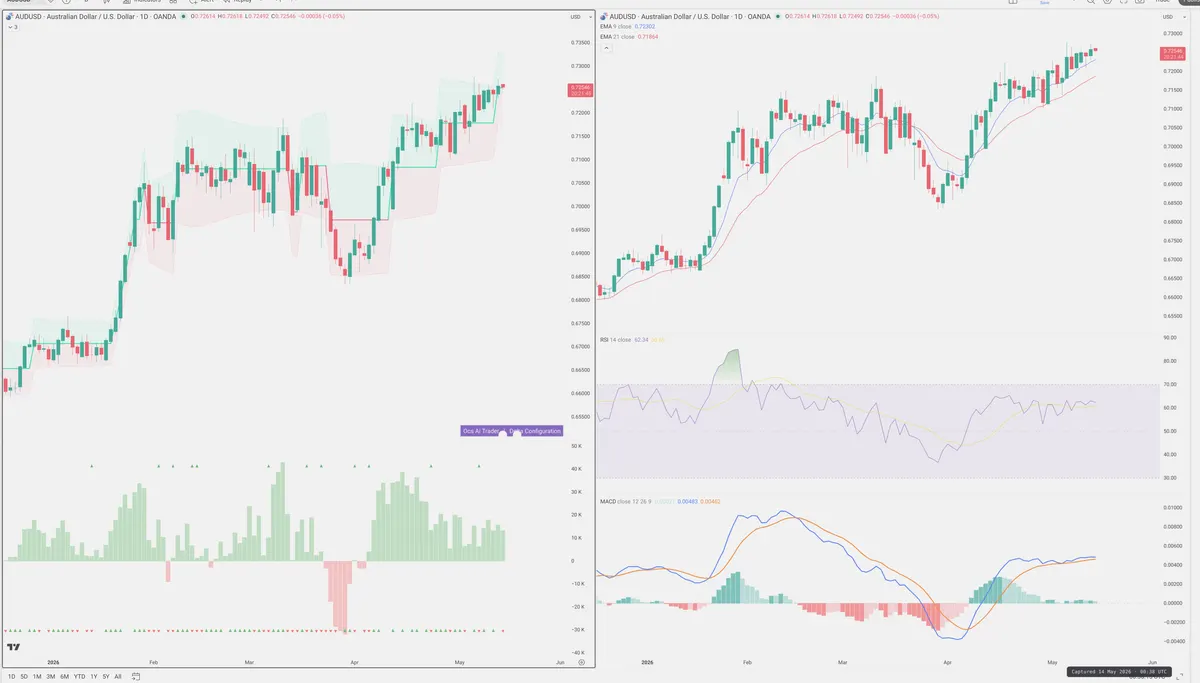The width and height of the screenshot is (1200, 683).
Task: Click the AUDUSD symbol title on right chart
Action: 689,18
